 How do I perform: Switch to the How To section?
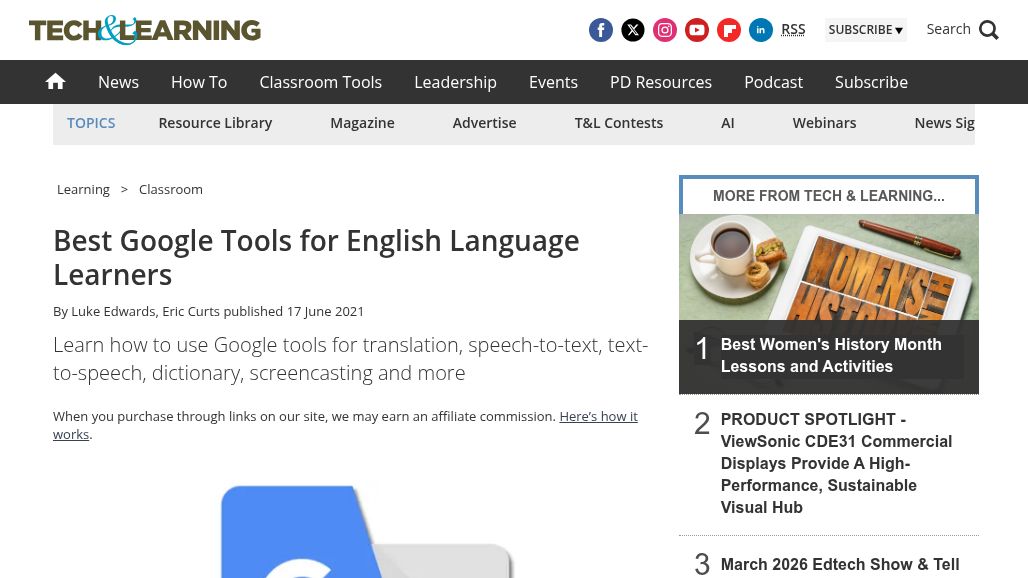click(198, 82)
